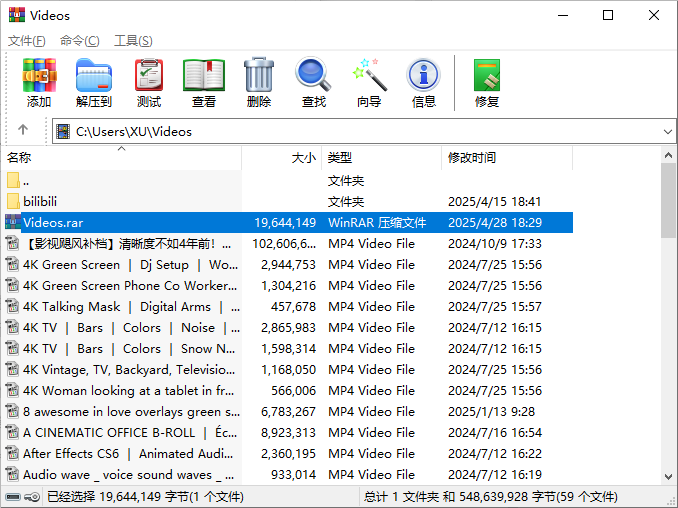This screenshot has width=678, height=508.
Task: Select 4K Talking Mask Digital Arms file
Action: point(287,307)
